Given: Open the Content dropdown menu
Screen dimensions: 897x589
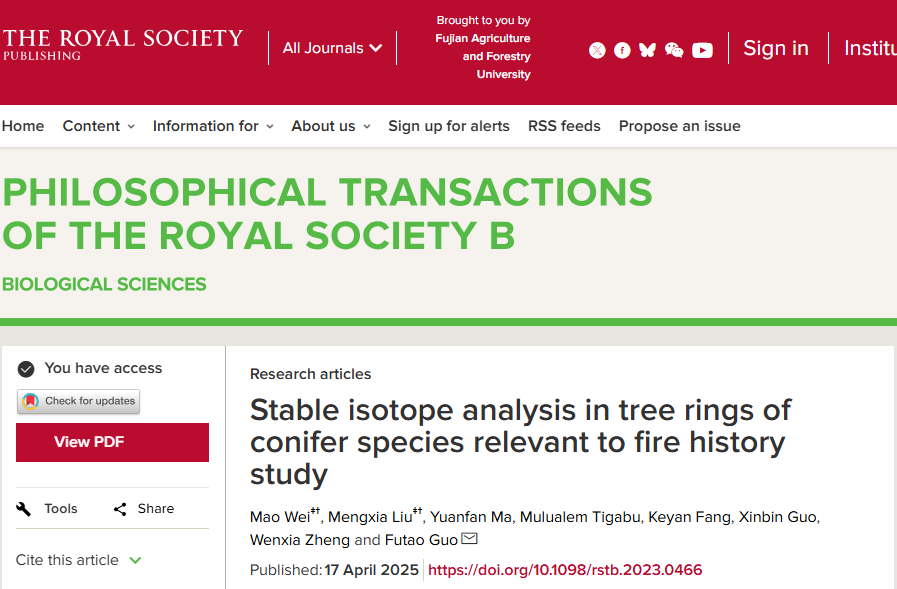Looking at the screenshot, I should 98,126.
